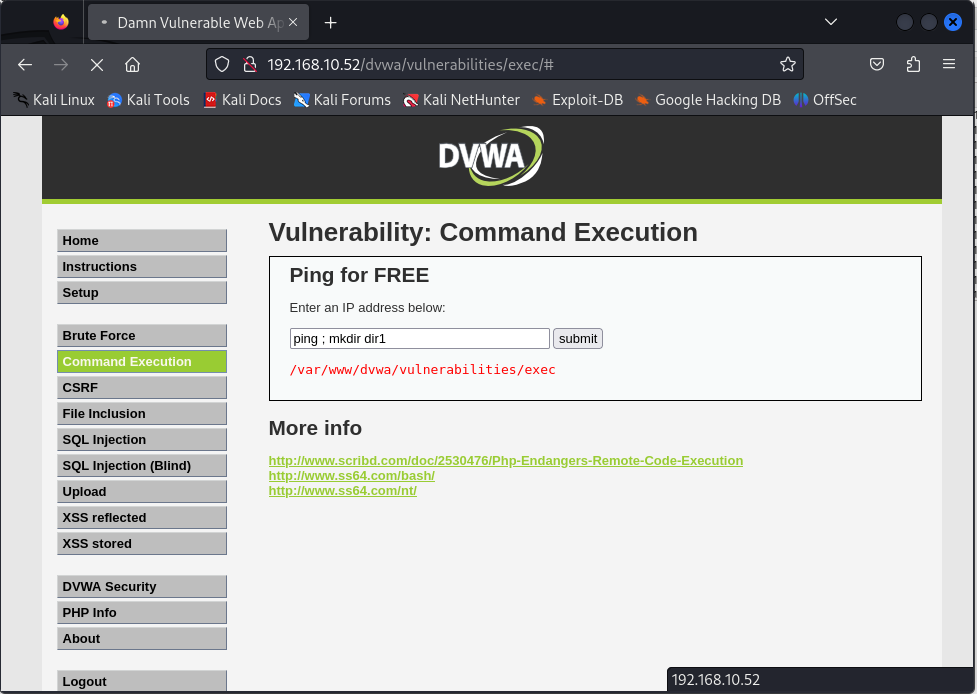Stop loading the page

(97, 65)
